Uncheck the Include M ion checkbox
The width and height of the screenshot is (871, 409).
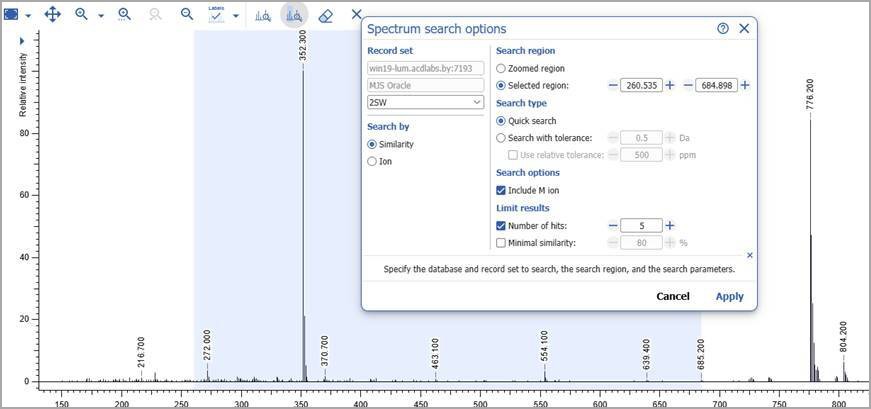tap(501, 190)
